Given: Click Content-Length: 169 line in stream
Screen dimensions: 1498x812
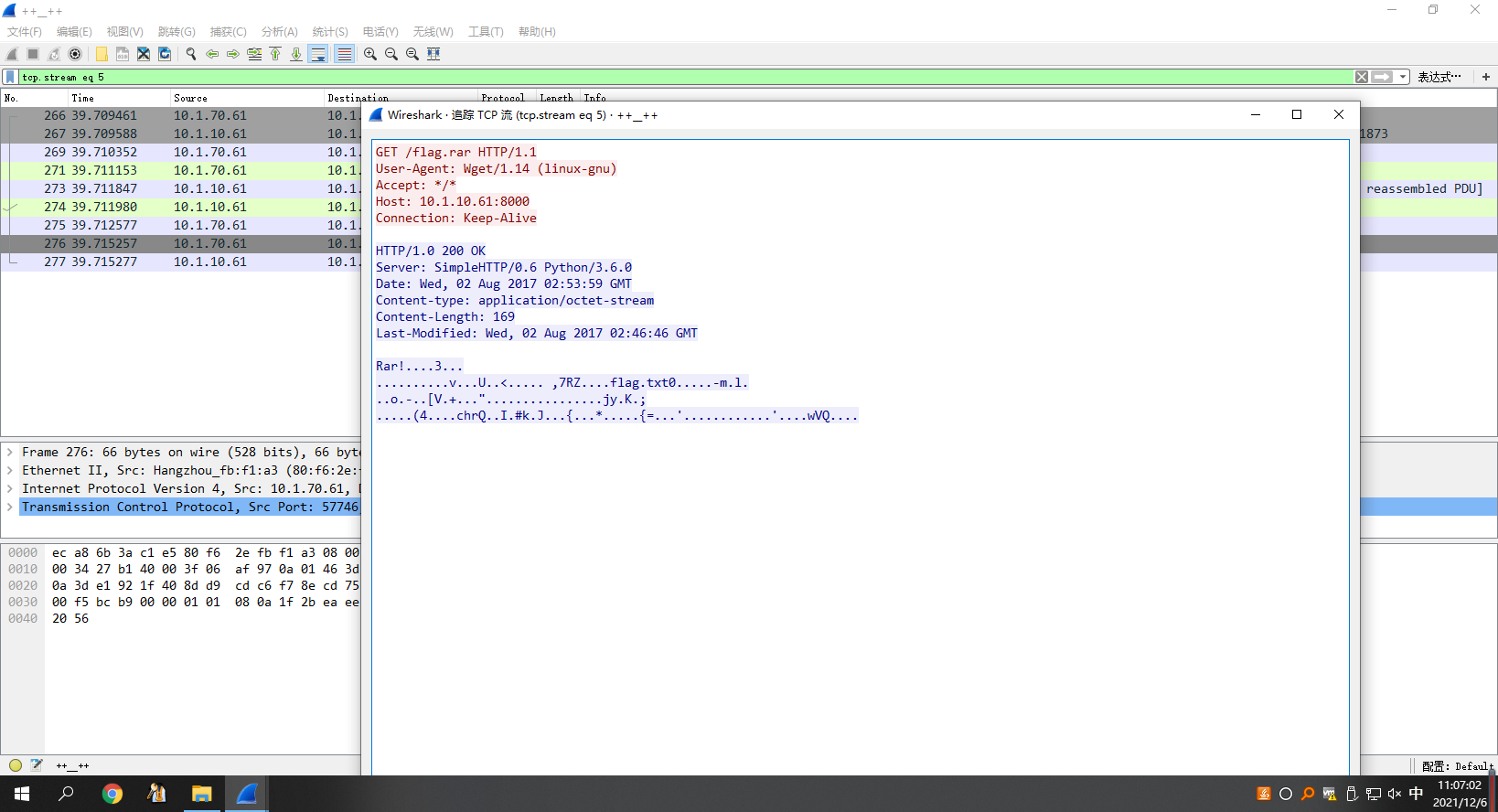Looking at the screenshot, I should (x=445, y=316).
